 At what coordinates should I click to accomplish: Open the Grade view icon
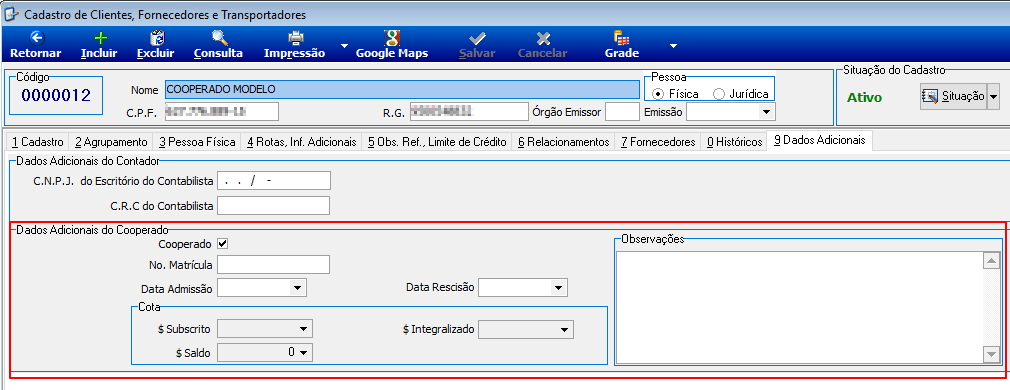[x=622, y=38]
